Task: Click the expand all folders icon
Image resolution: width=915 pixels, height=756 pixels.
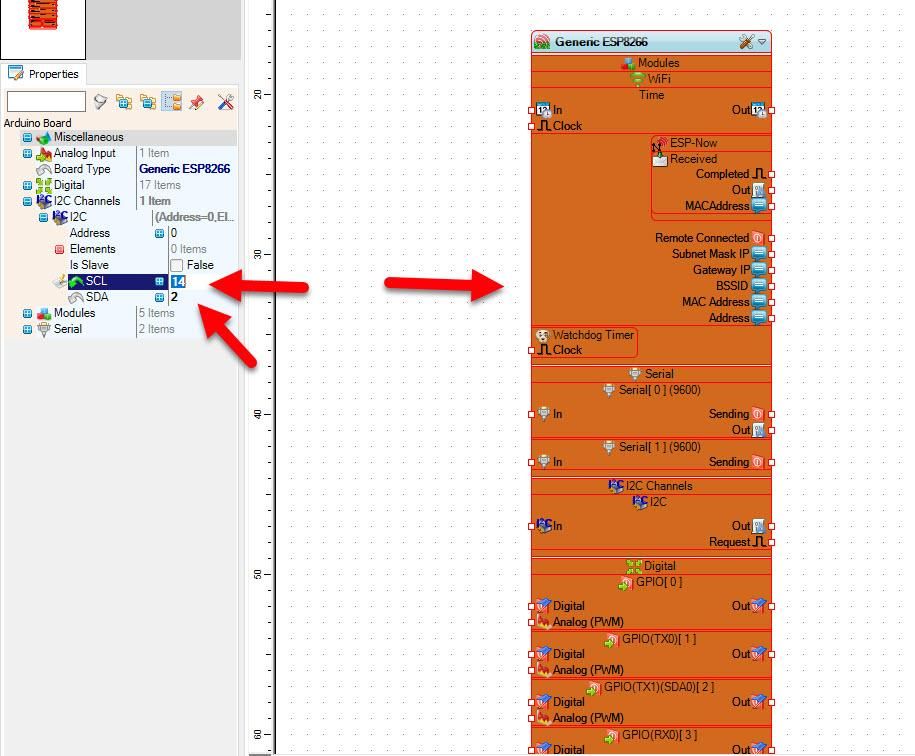Action: click(x=124, y=102)
